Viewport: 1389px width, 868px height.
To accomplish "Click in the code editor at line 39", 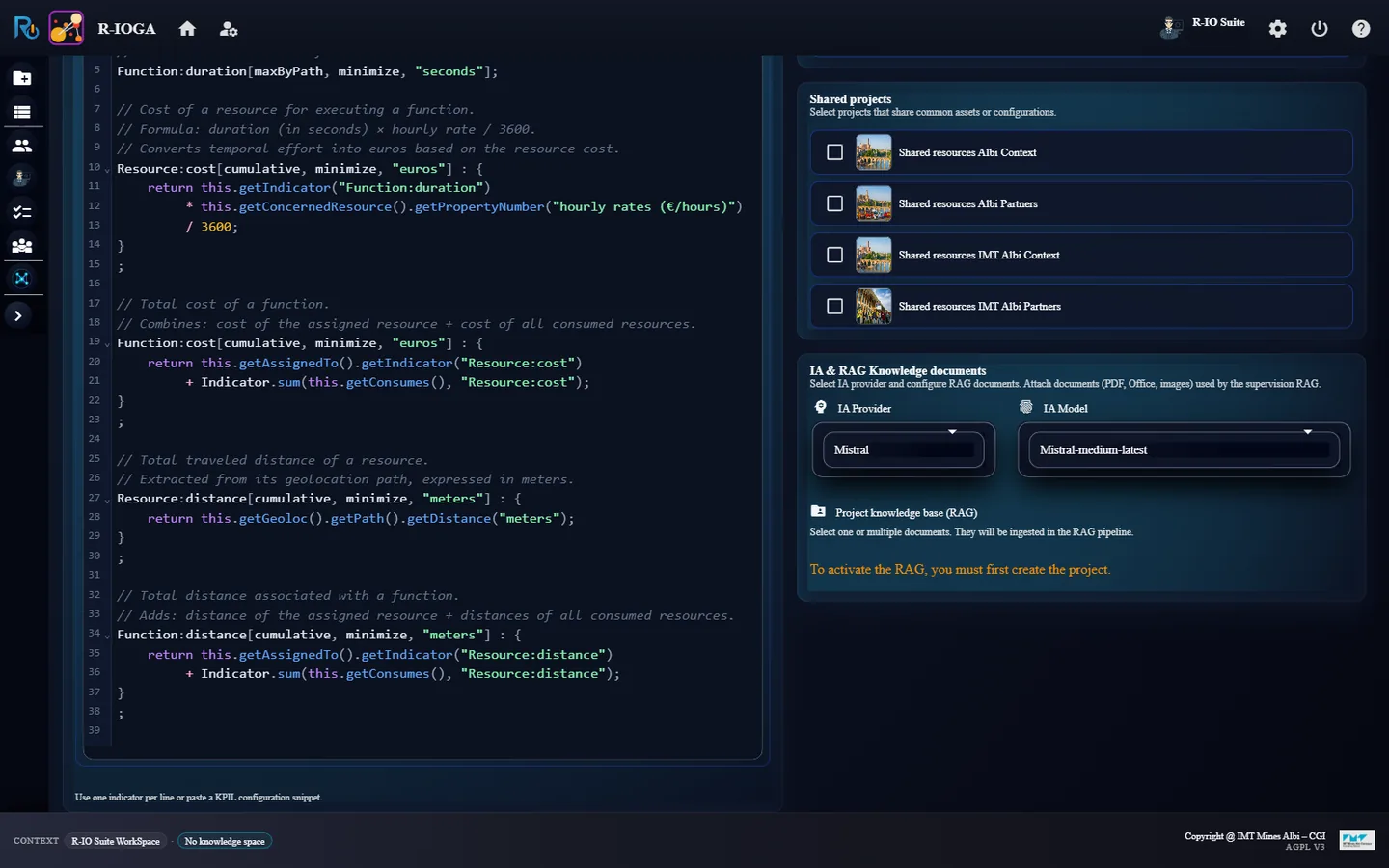I will (x=434, y=730).
